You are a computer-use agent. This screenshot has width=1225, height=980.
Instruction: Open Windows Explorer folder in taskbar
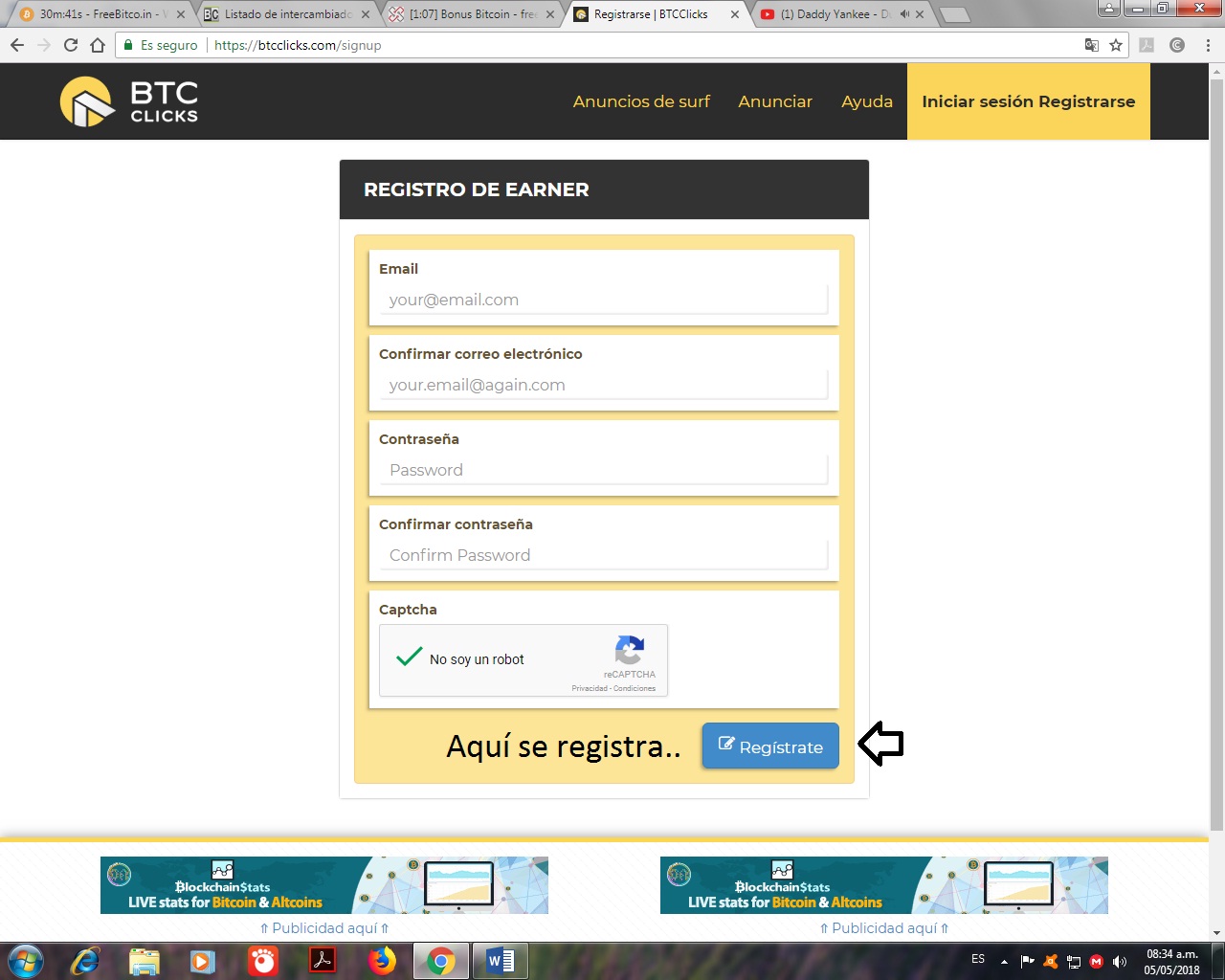pos(144,961)
